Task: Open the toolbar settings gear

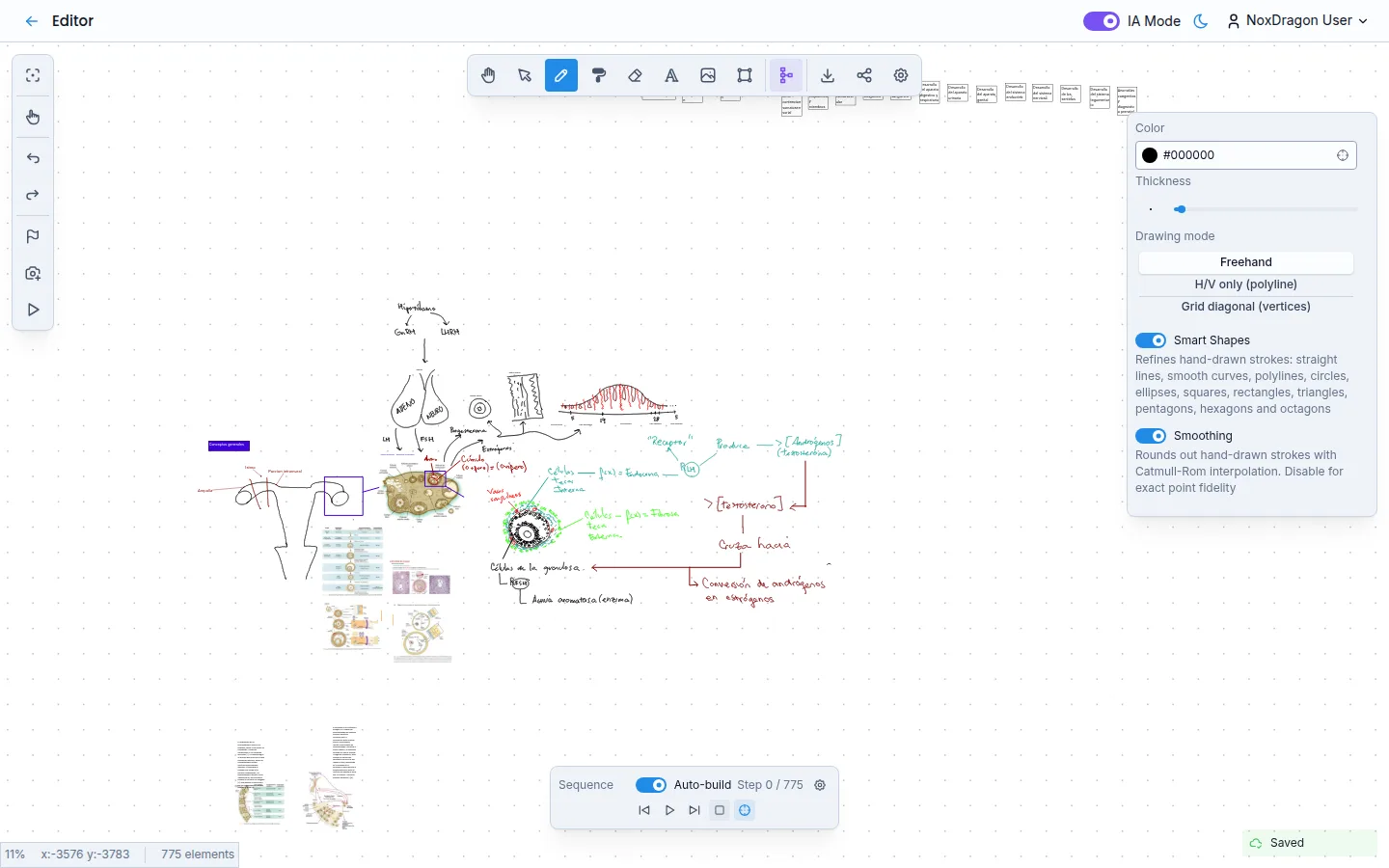Action: point(901,75)
